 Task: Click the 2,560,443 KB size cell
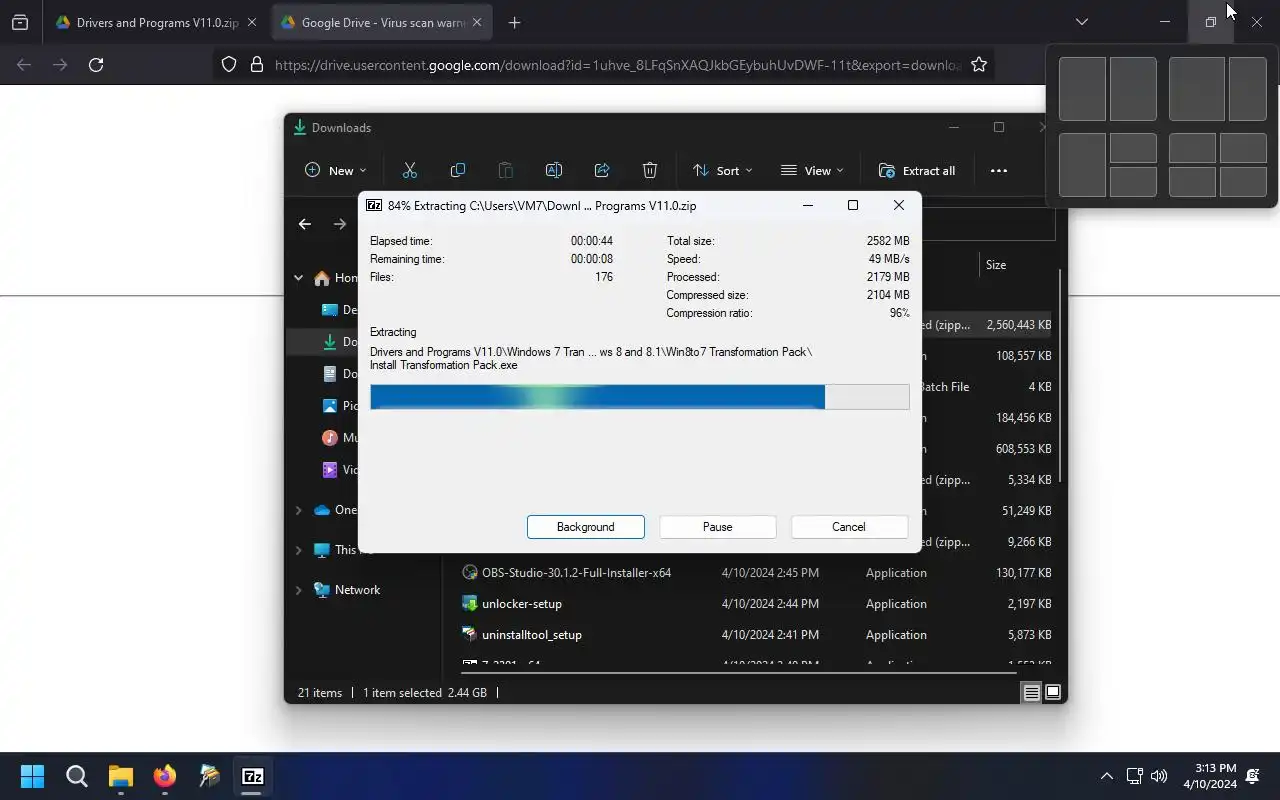(x=1018, y=325)
